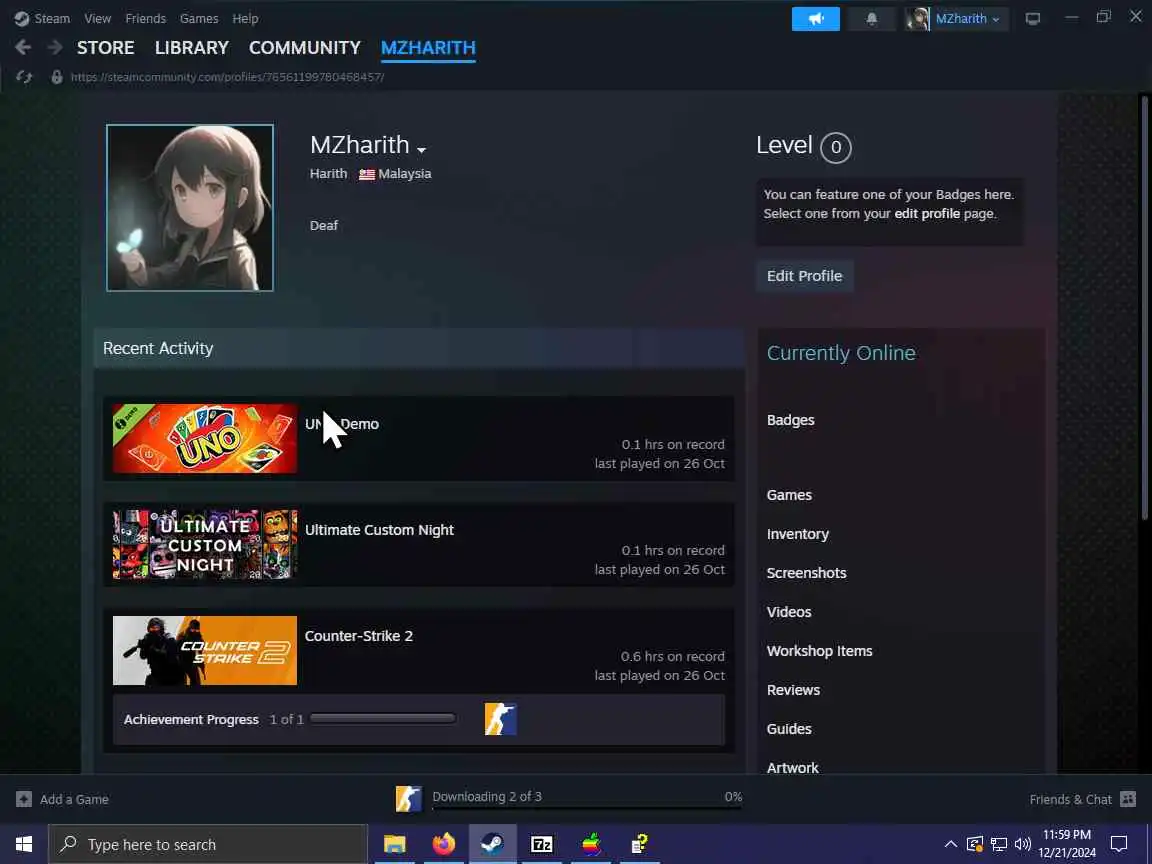The width and height of the screenshot is (1152, 864).
Task: Click the Malaysia flag icon
Action: pyautogui.click(x=367, y=174)
